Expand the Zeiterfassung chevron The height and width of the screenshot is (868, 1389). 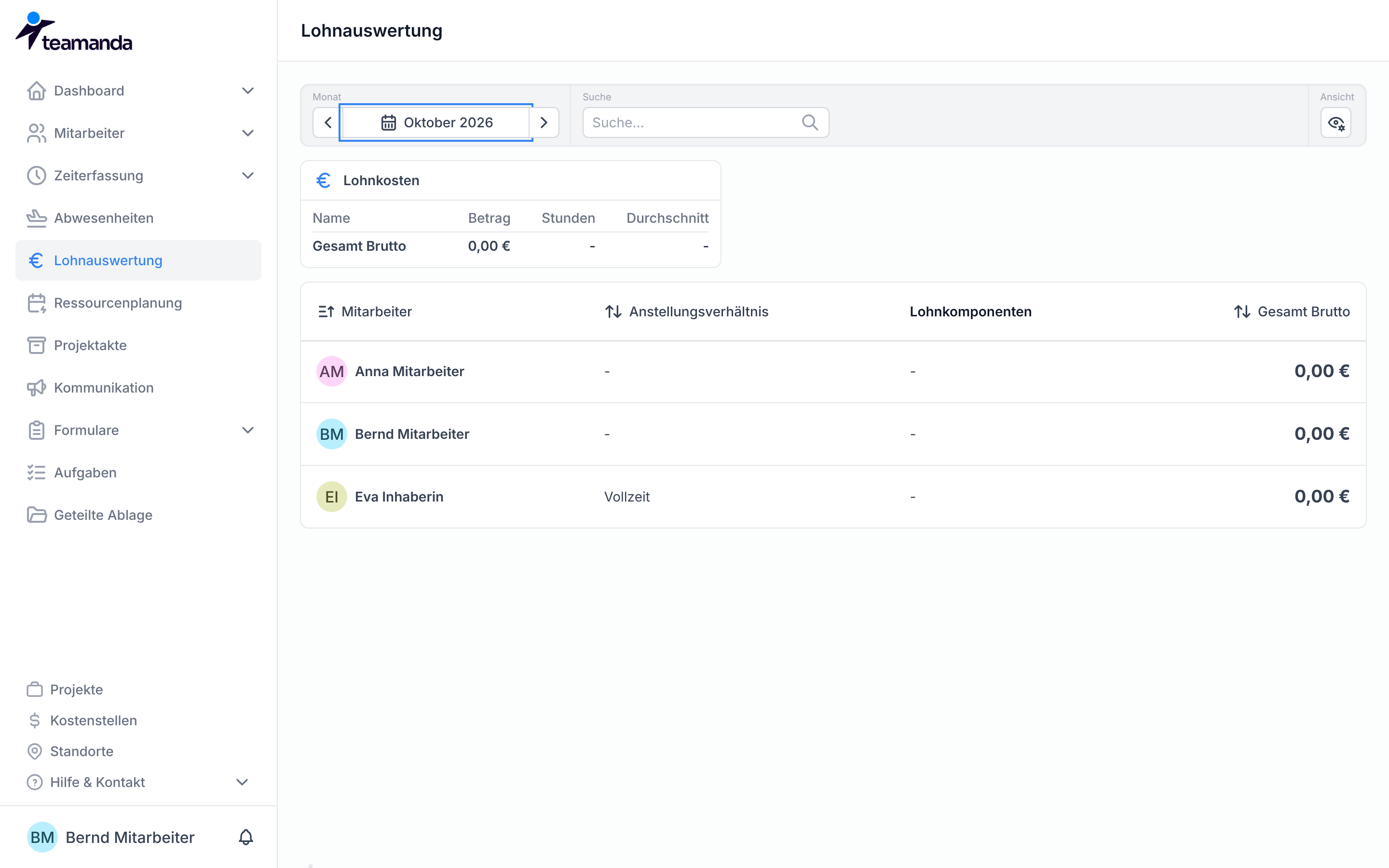pos(247,176)
